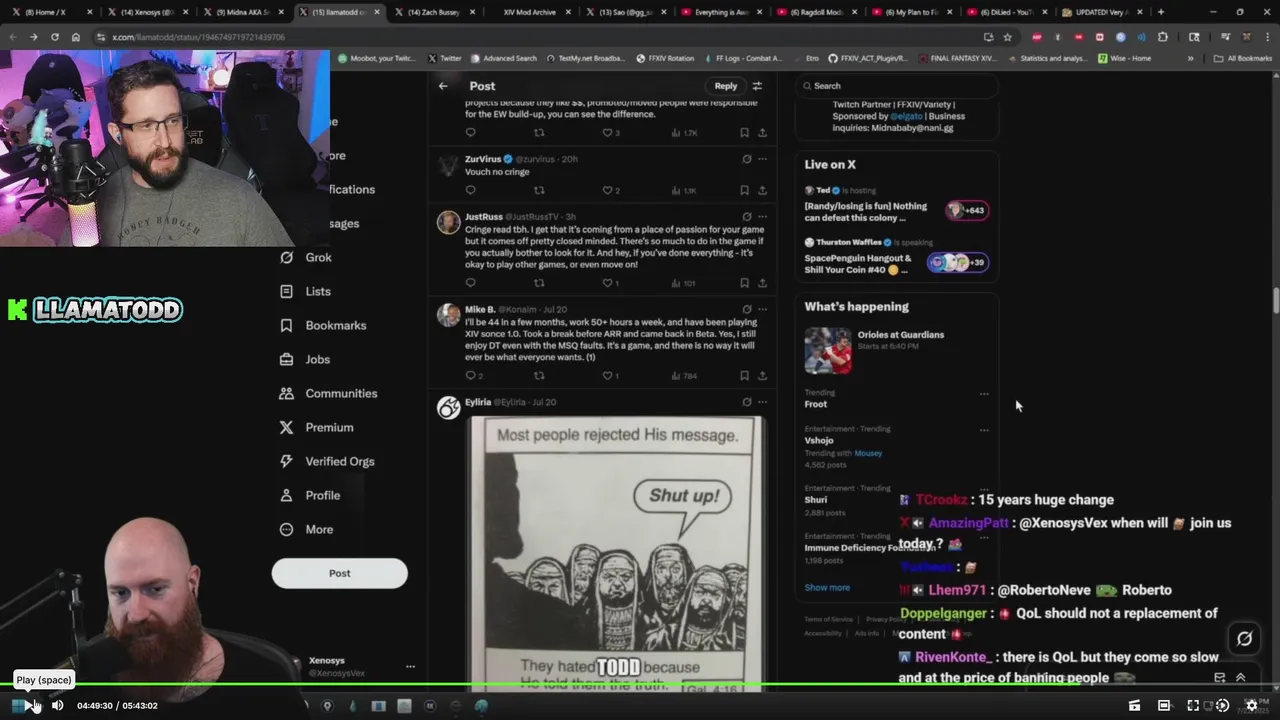
Task: Repost the ZurVirus reply
Action: (x=539, y=190)
